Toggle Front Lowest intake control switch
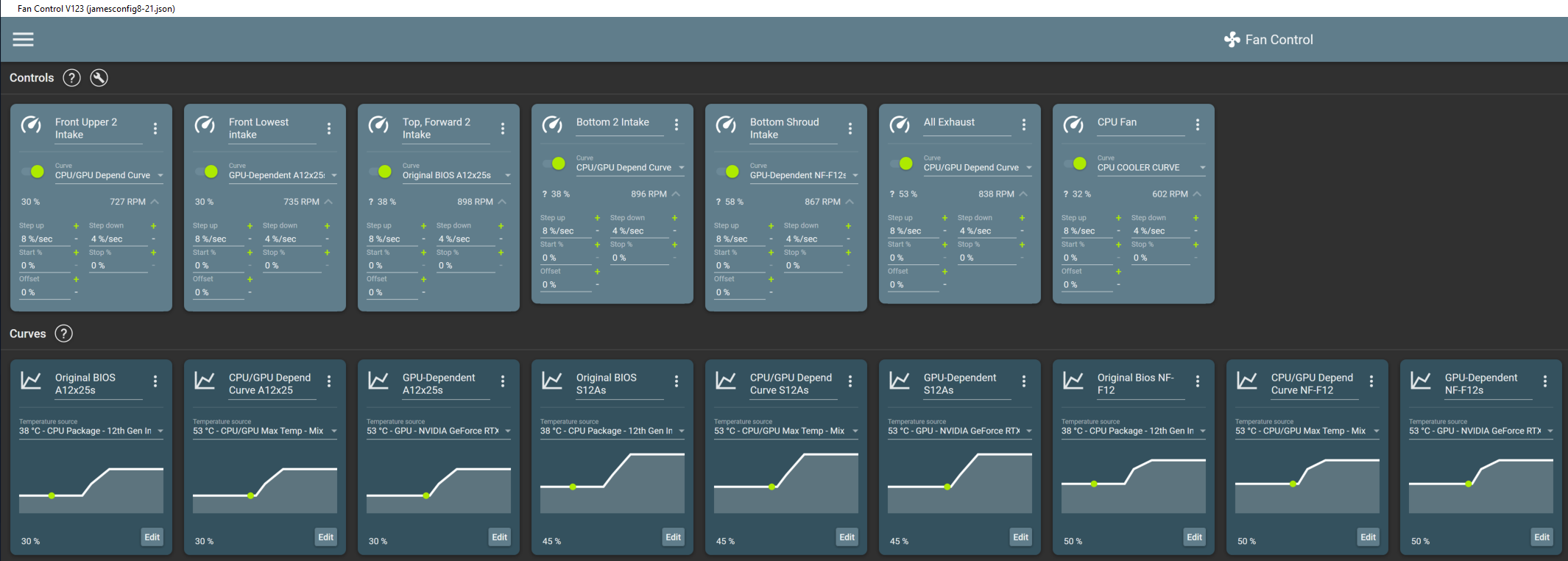This screenshot has width=1568, height=561. pos(207,171)
